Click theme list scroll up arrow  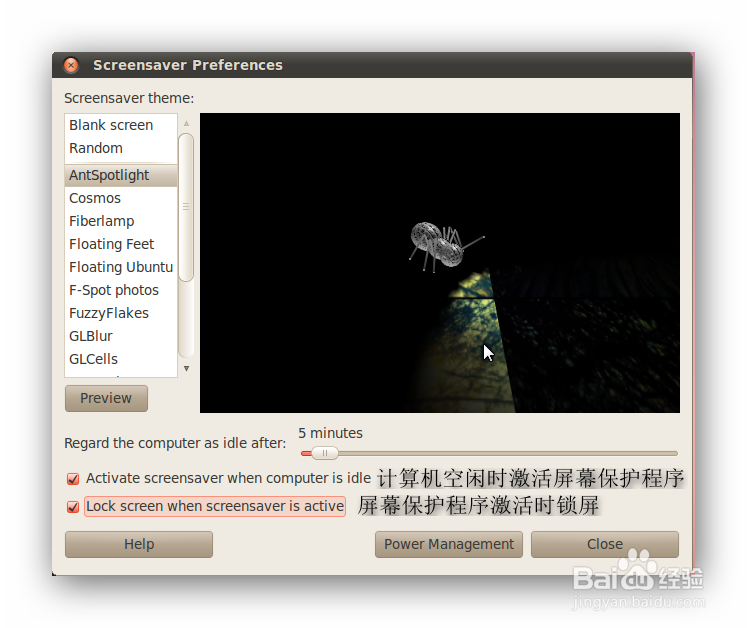[x=186, y=123]
